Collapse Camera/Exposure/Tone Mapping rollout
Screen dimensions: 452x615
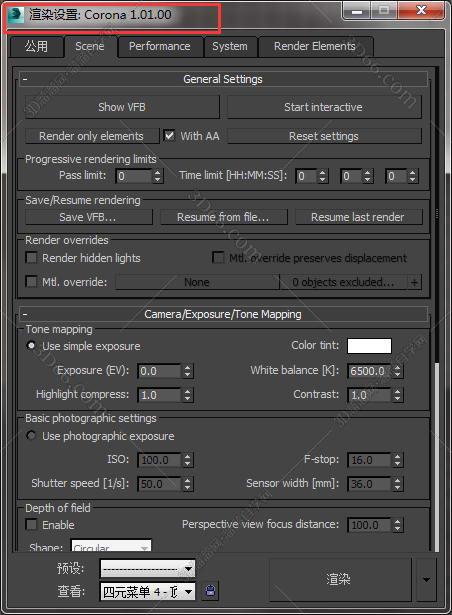tap(223, 314)
